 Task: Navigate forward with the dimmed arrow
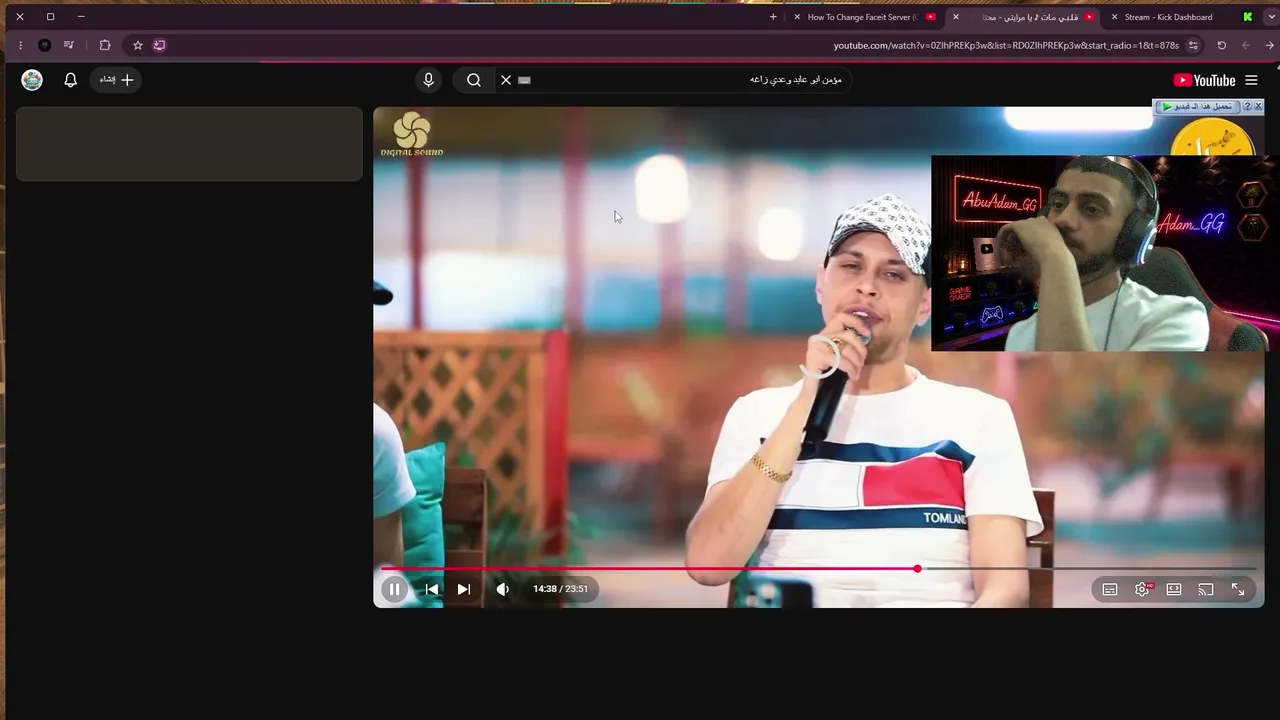click(x=1246, y=45)
